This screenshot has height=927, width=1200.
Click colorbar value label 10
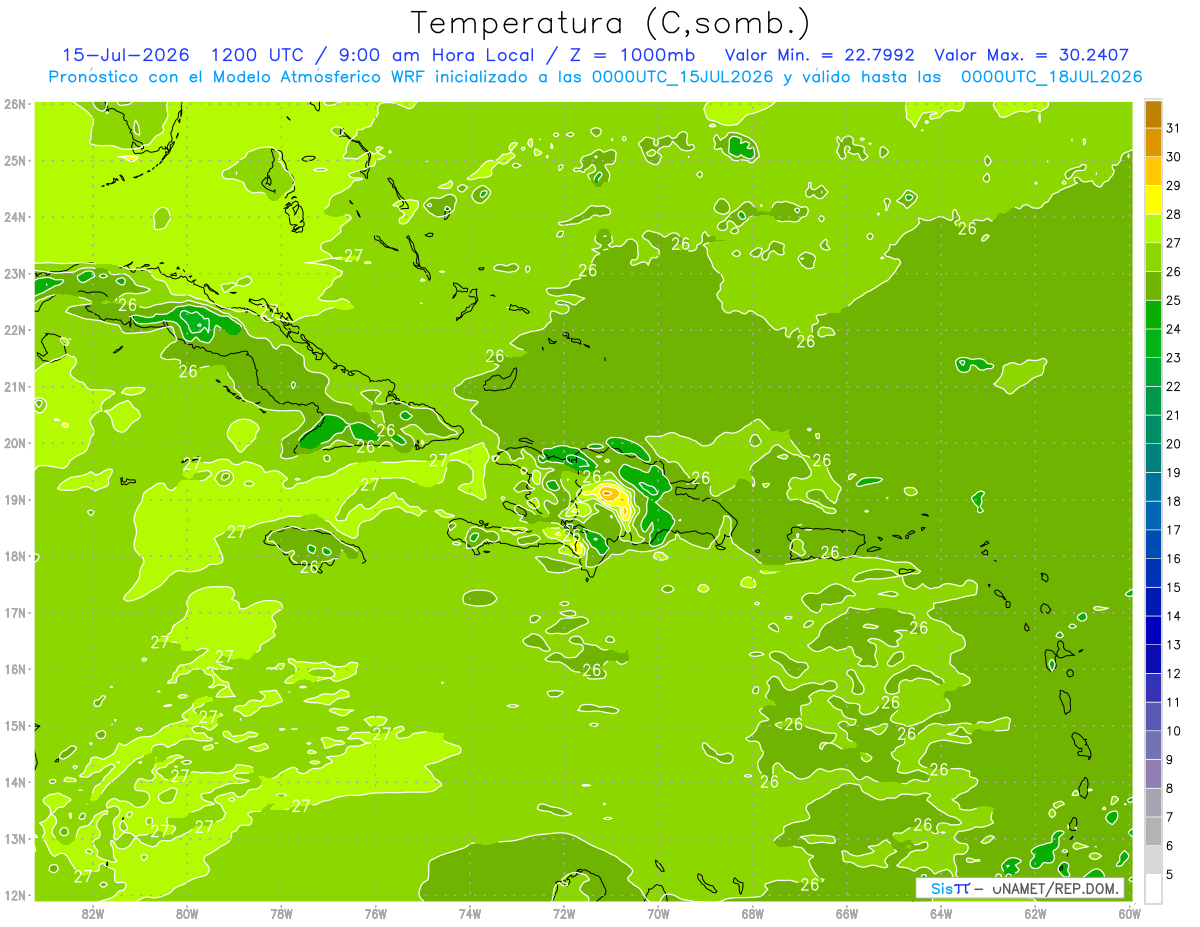point(1174,732)
